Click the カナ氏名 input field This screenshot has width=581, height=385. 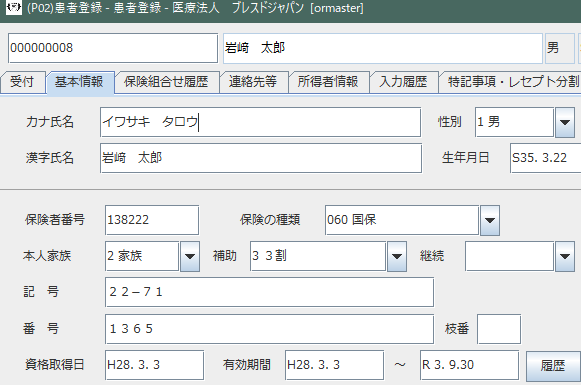pos(260,122)
